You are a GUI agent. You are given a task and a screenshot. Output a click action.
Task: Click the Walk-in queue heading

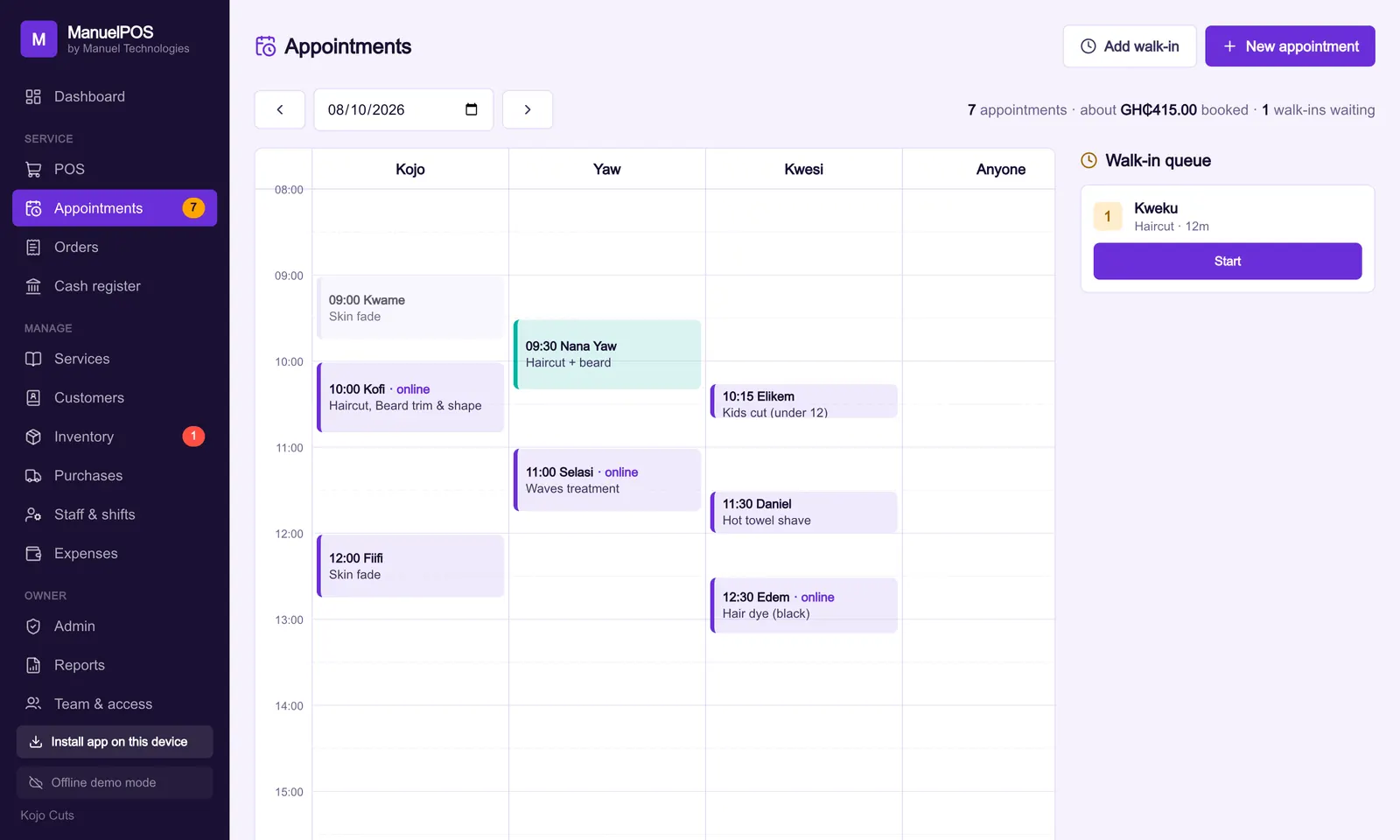pyautogui.click(x=1158, y=160)
